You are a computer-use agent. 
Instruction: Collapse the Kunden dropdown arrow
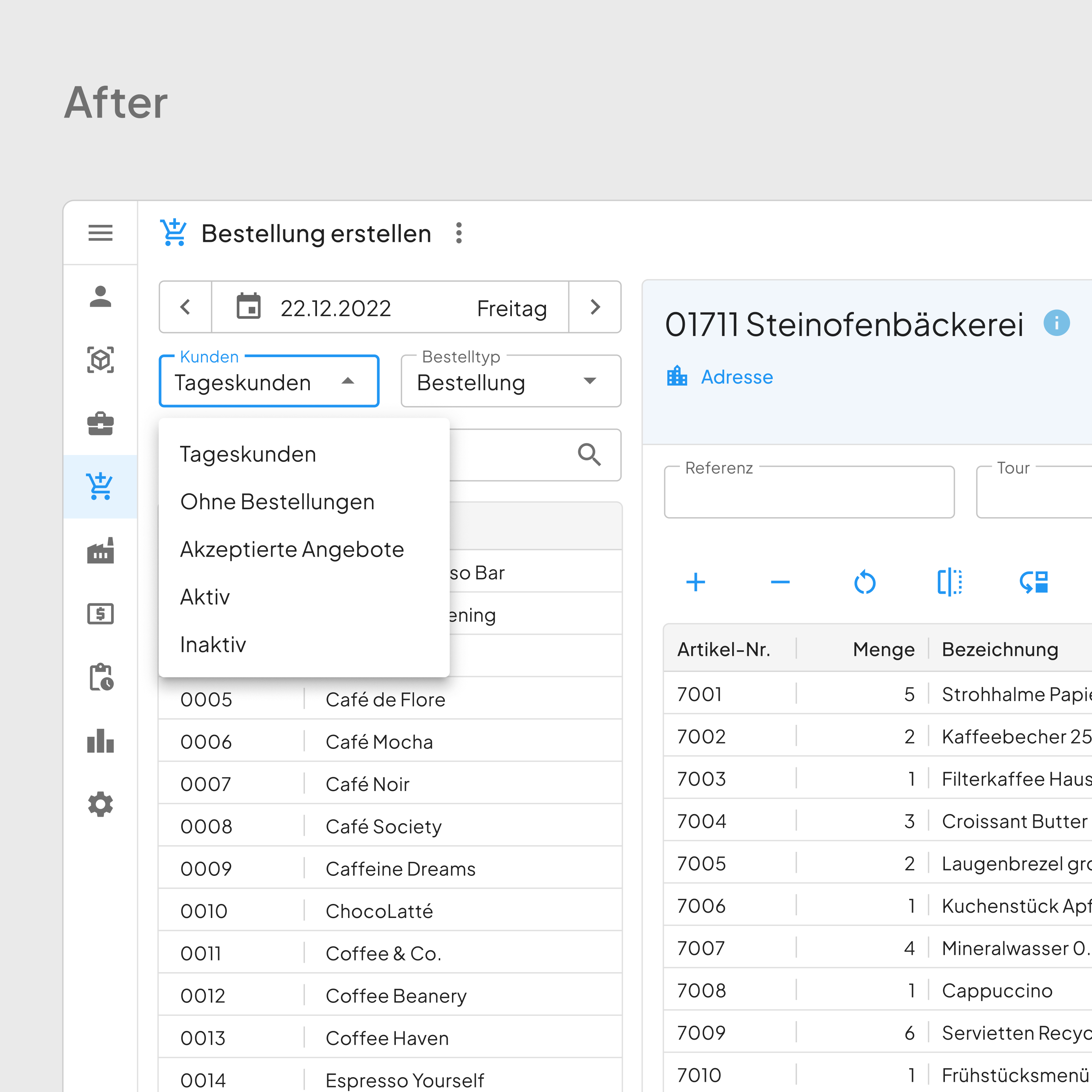click(x=348, y=381)
